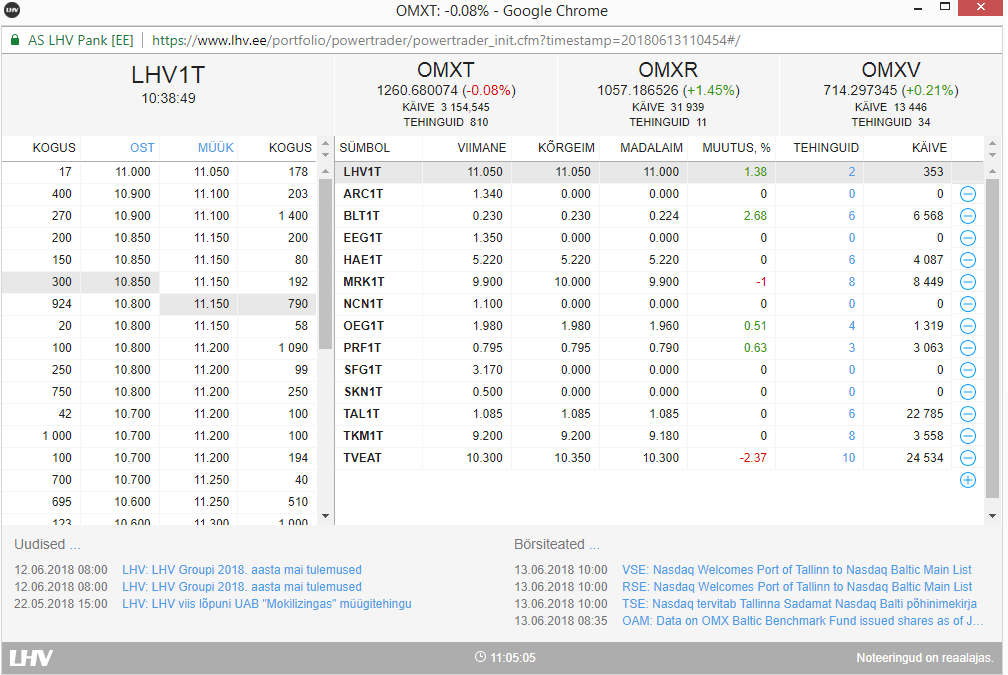Viewport: 1008px width, 675px height.
Task: Click the MÜÜK column header
Action: pyautogui.click(x=215, y=148)
